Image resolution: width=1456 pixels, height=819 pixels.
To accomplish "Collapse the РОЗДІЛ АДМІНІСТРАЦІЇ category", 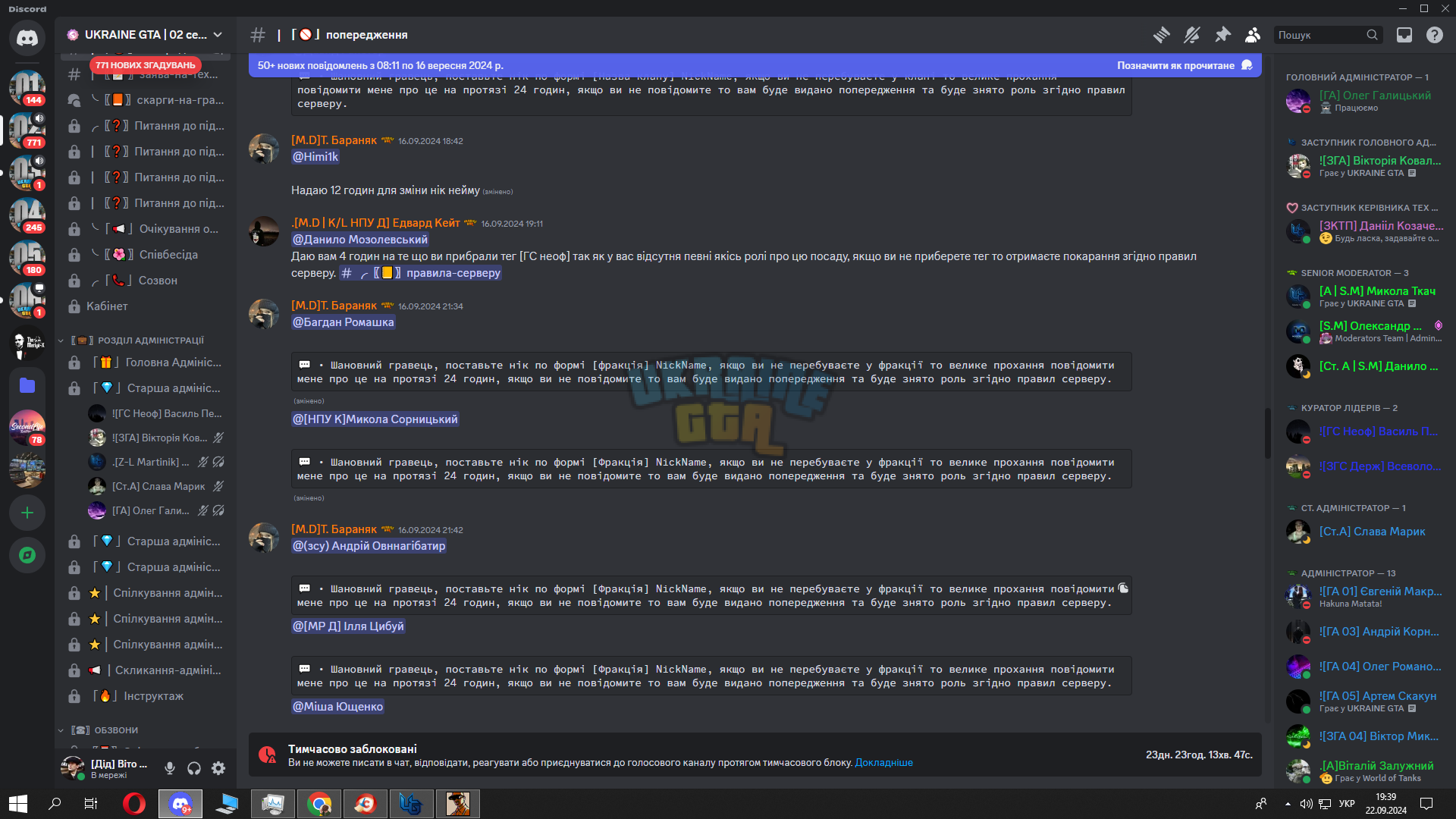I will click(138, 340).
